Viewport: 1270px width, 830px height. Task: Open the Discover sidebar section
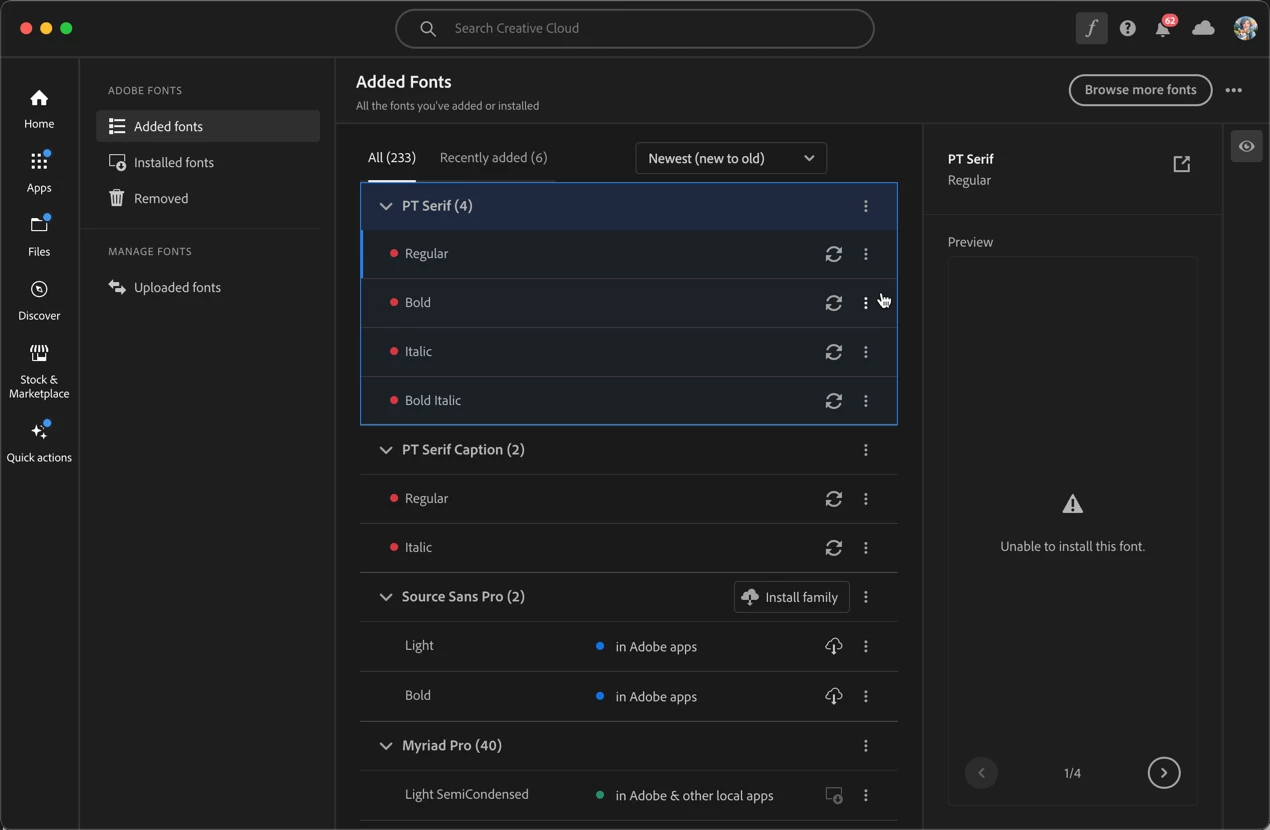pyautogui.click(x=39, y=300)
